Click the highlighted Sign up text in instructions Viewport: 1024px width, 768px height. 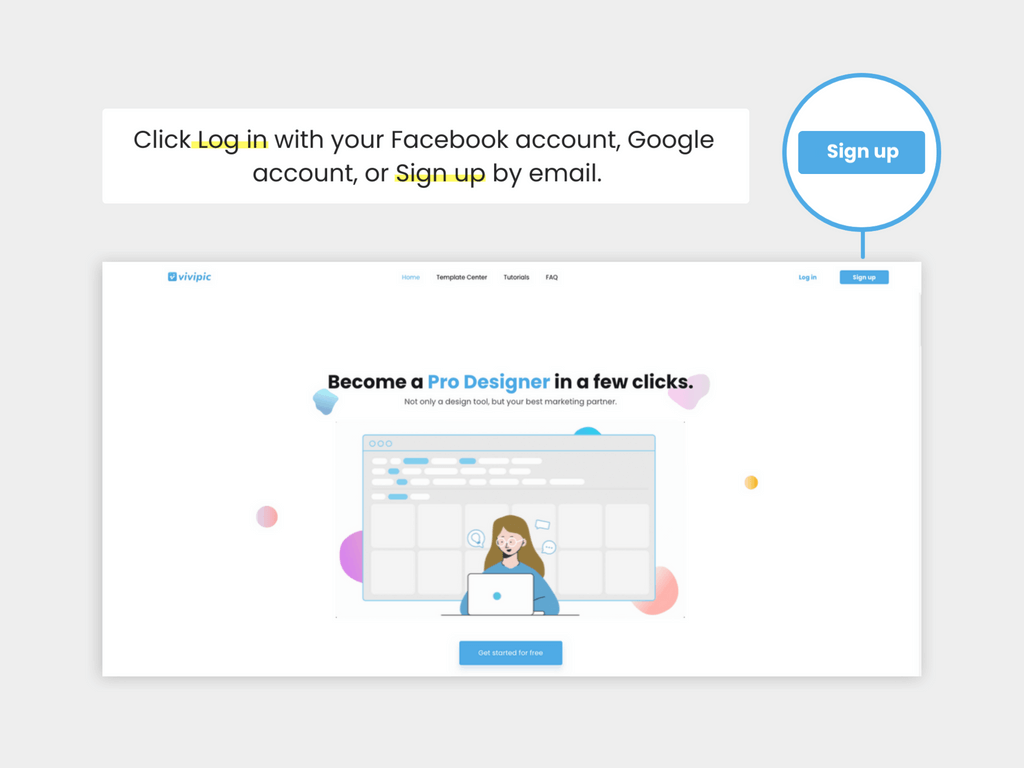(x=440, y=174)
